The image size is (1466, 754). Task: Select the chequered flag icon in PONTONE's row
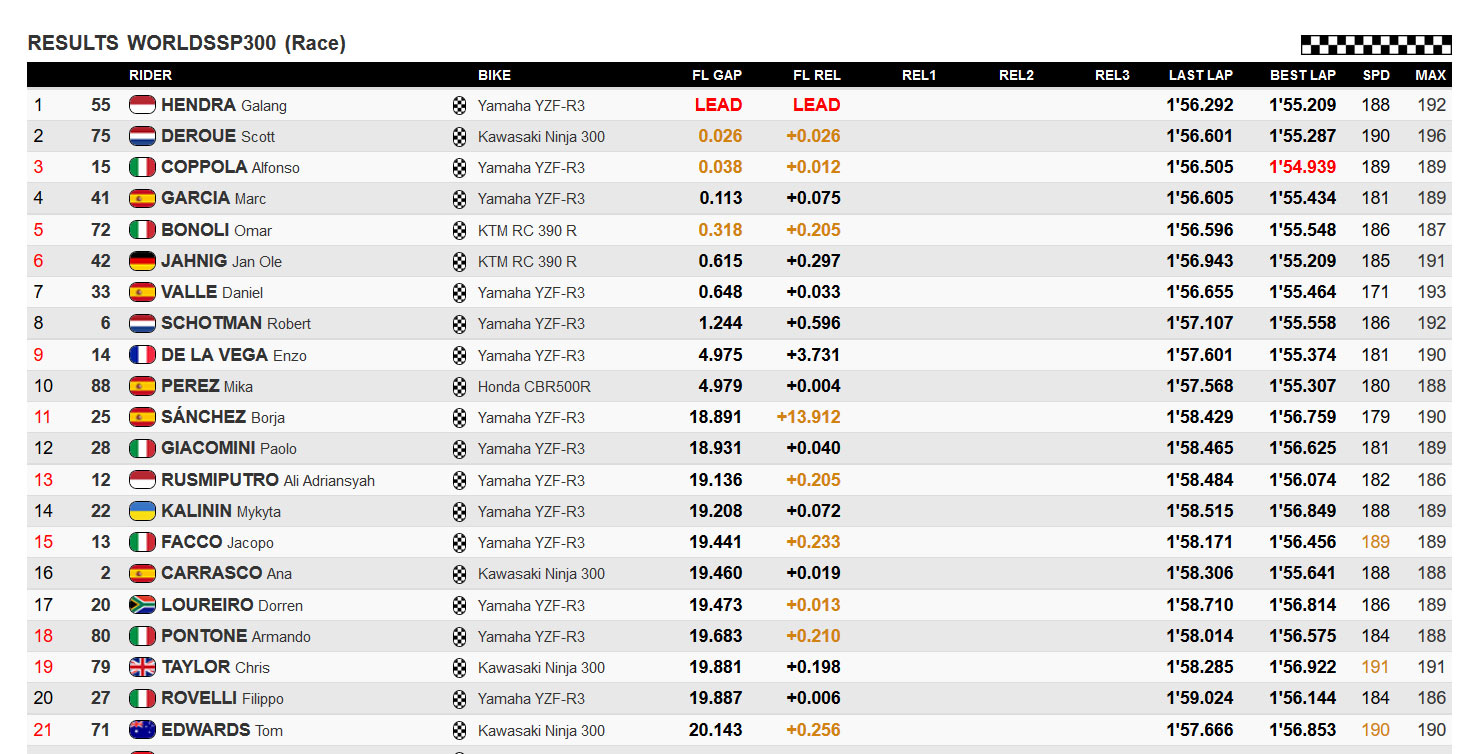point(459,636)
